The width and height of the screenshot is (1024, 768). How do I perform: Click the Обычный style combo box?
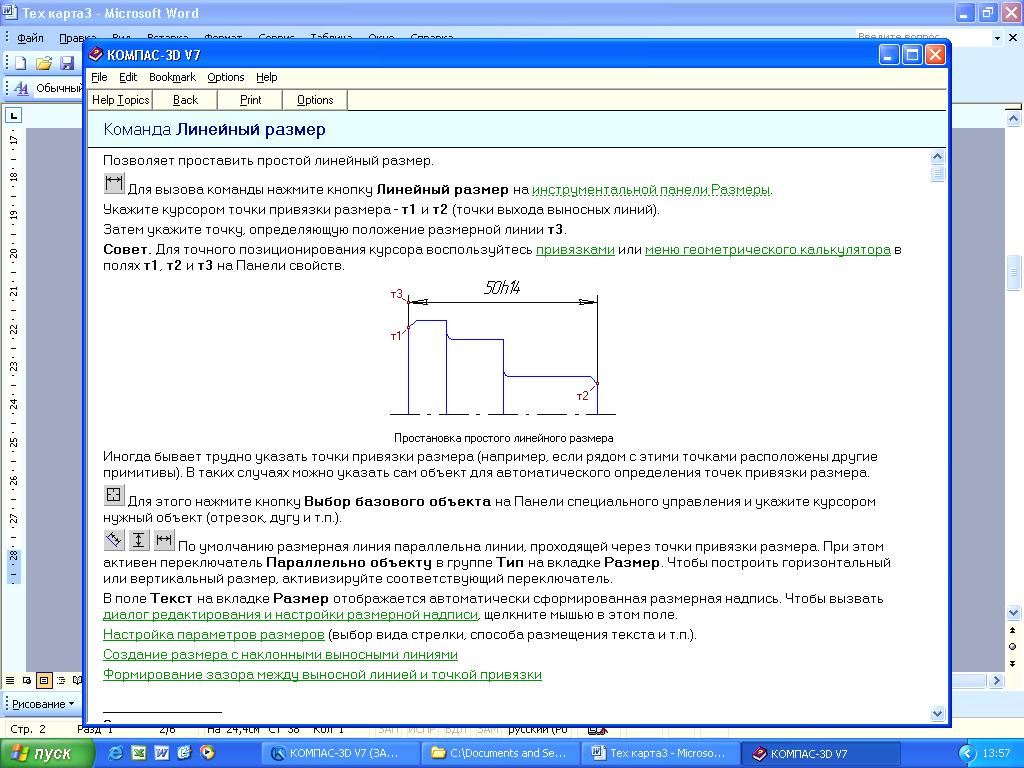pos(59,88)
